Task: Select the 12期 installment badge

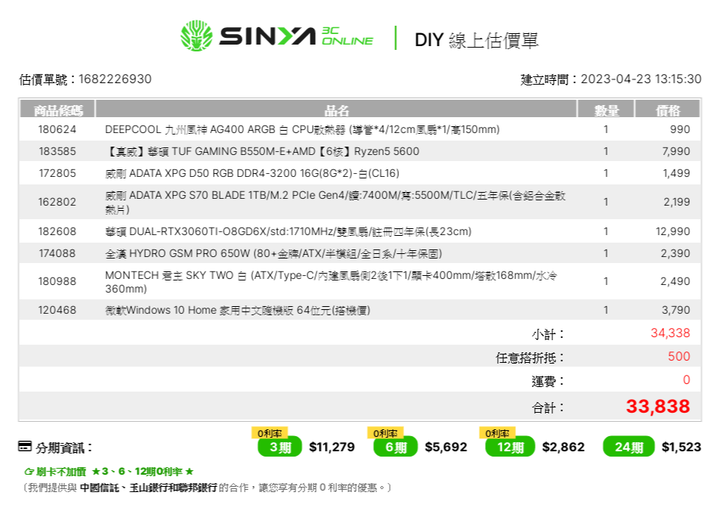Action: (510, 447)
